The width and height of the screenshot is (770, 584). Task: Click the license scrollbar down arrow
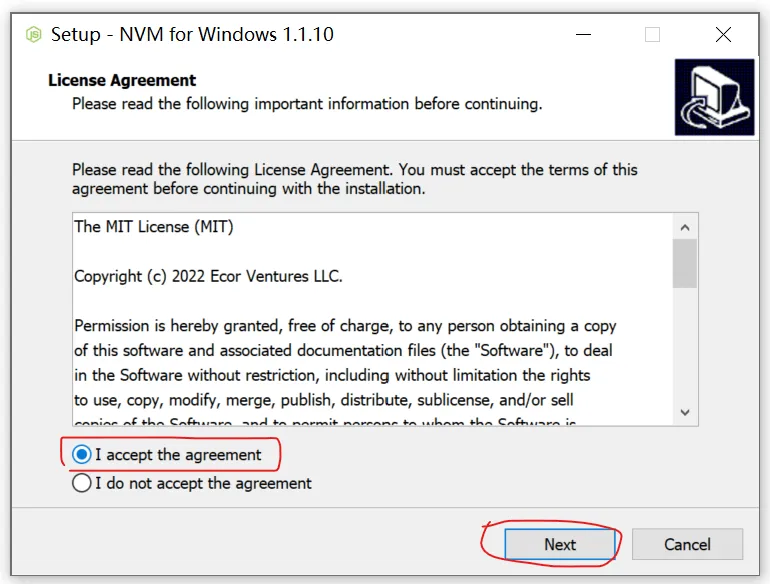pos(685,412)
